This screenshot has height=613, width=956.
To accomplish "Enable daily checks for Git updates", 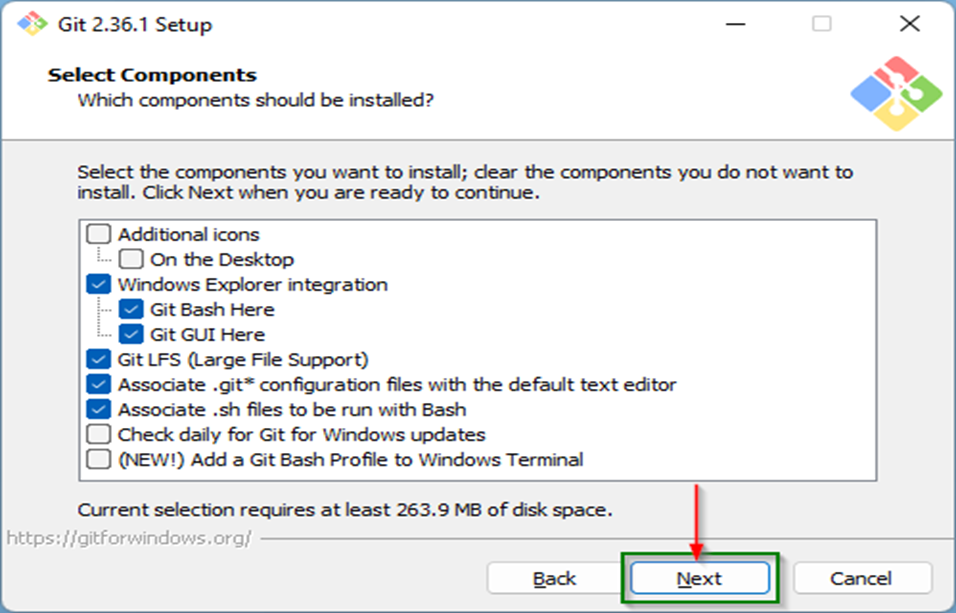I will 98,434.
